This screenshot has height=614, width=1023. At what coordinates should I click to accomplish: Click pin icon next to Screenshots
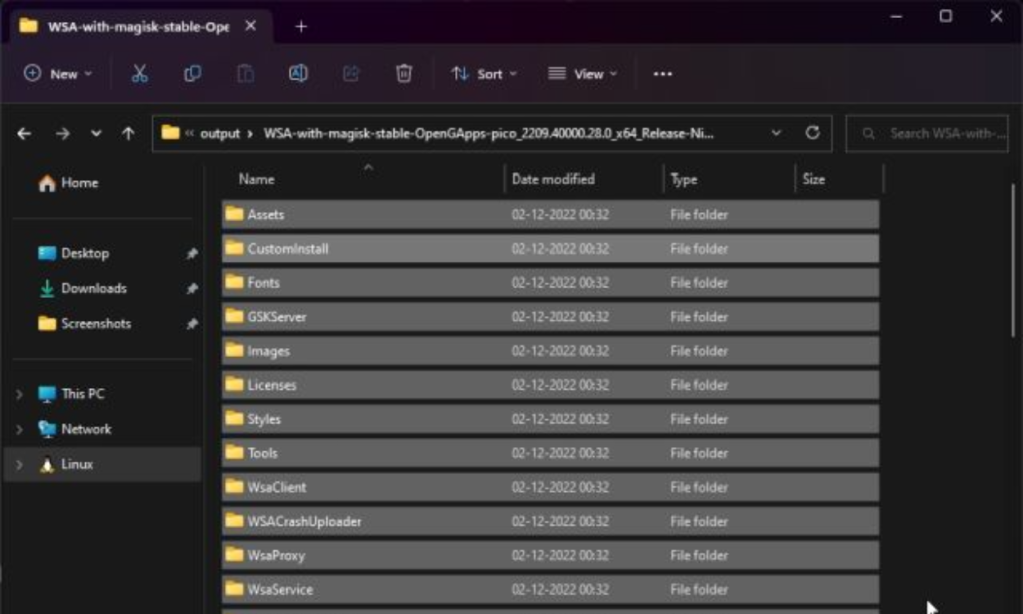[x=192, y=324]
